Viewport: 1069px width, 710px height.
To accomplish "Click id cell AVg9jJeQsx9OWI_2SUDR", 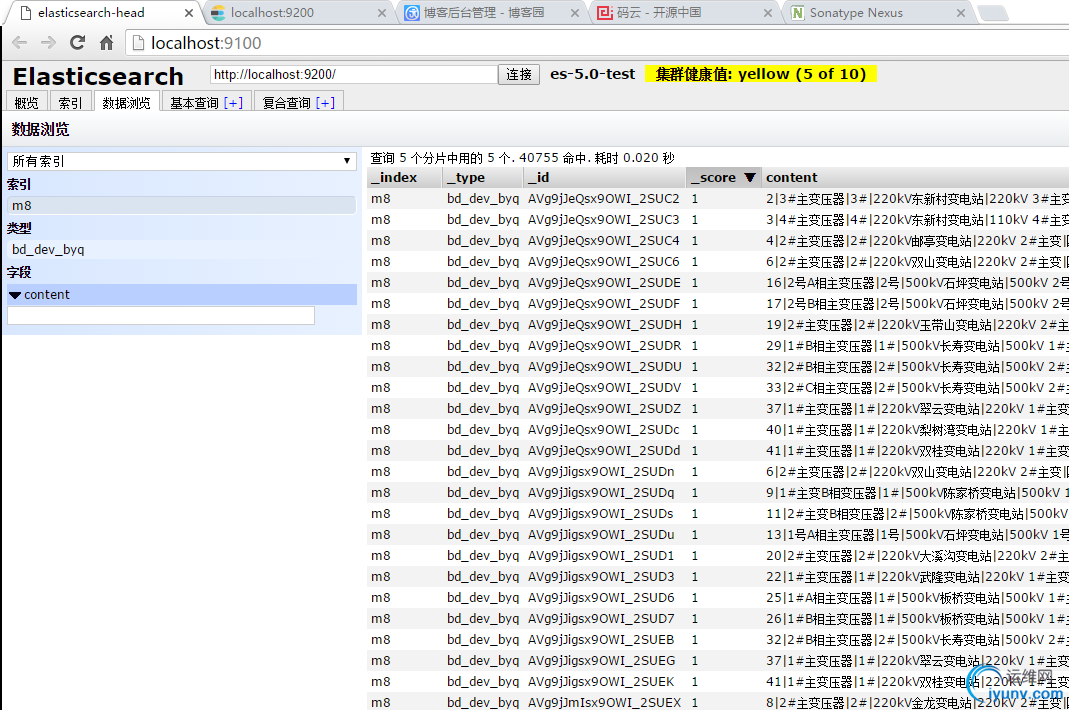I will (604, 346).
